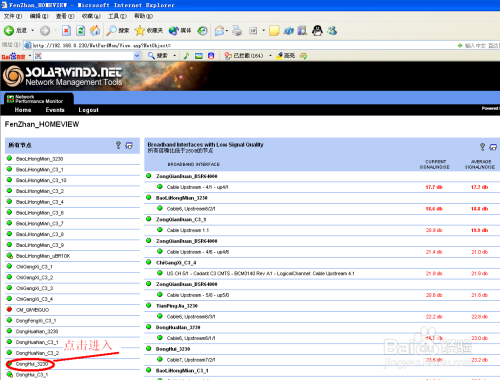This screenshot has width=500, height=380.
Task: Select the Network Performance Monitor tab
Action: click(x=39, y=99)
